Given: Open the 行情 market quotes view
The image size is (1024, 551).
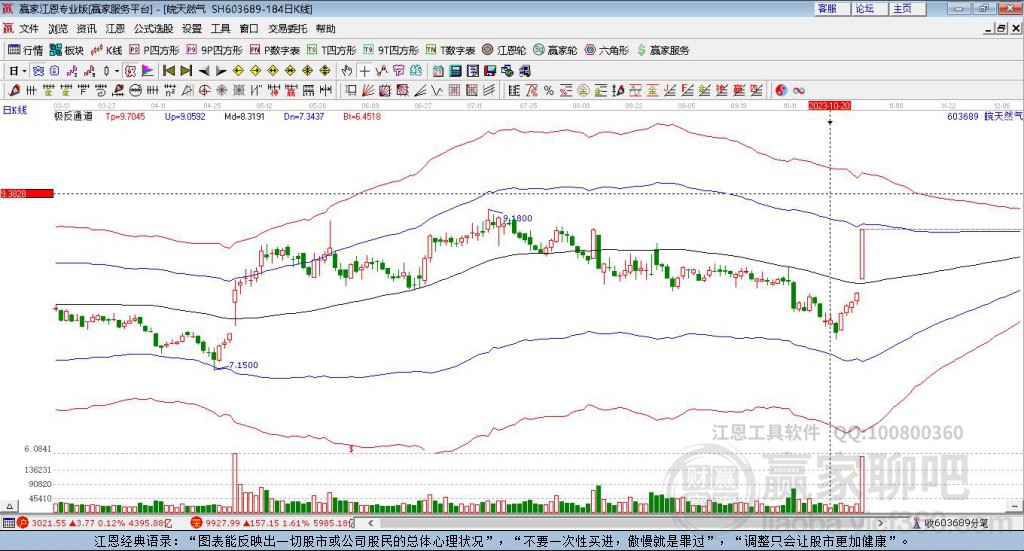Looking at the screenshot, I should pos(25,50).
